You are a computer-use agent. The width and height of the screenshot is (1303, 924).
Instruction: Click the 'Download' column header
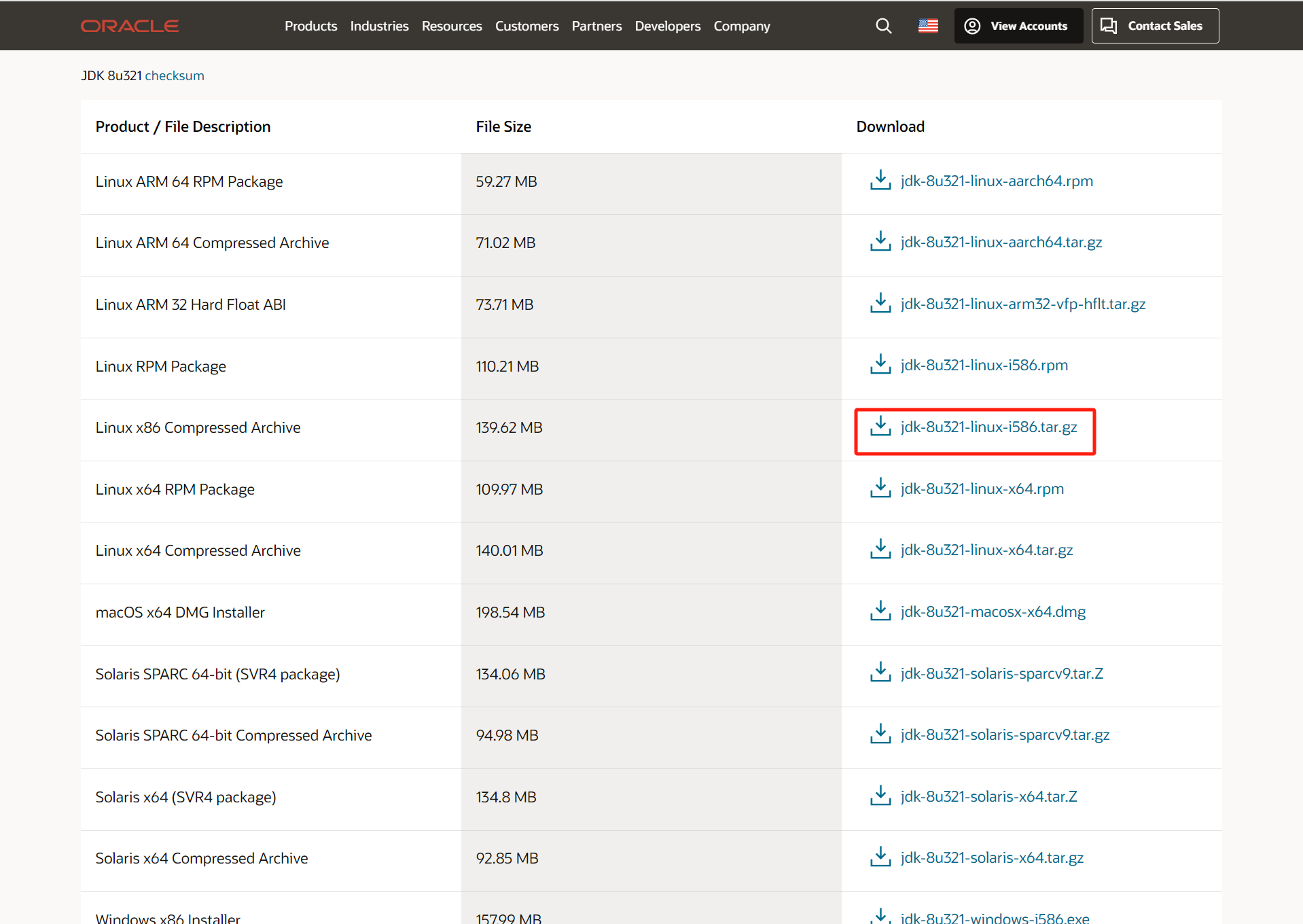click(890, 126)
